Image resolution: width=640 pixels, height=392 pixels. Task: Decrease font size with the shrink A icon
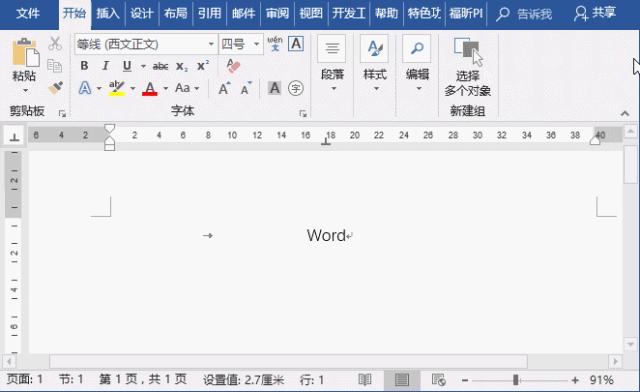point(246,88)
